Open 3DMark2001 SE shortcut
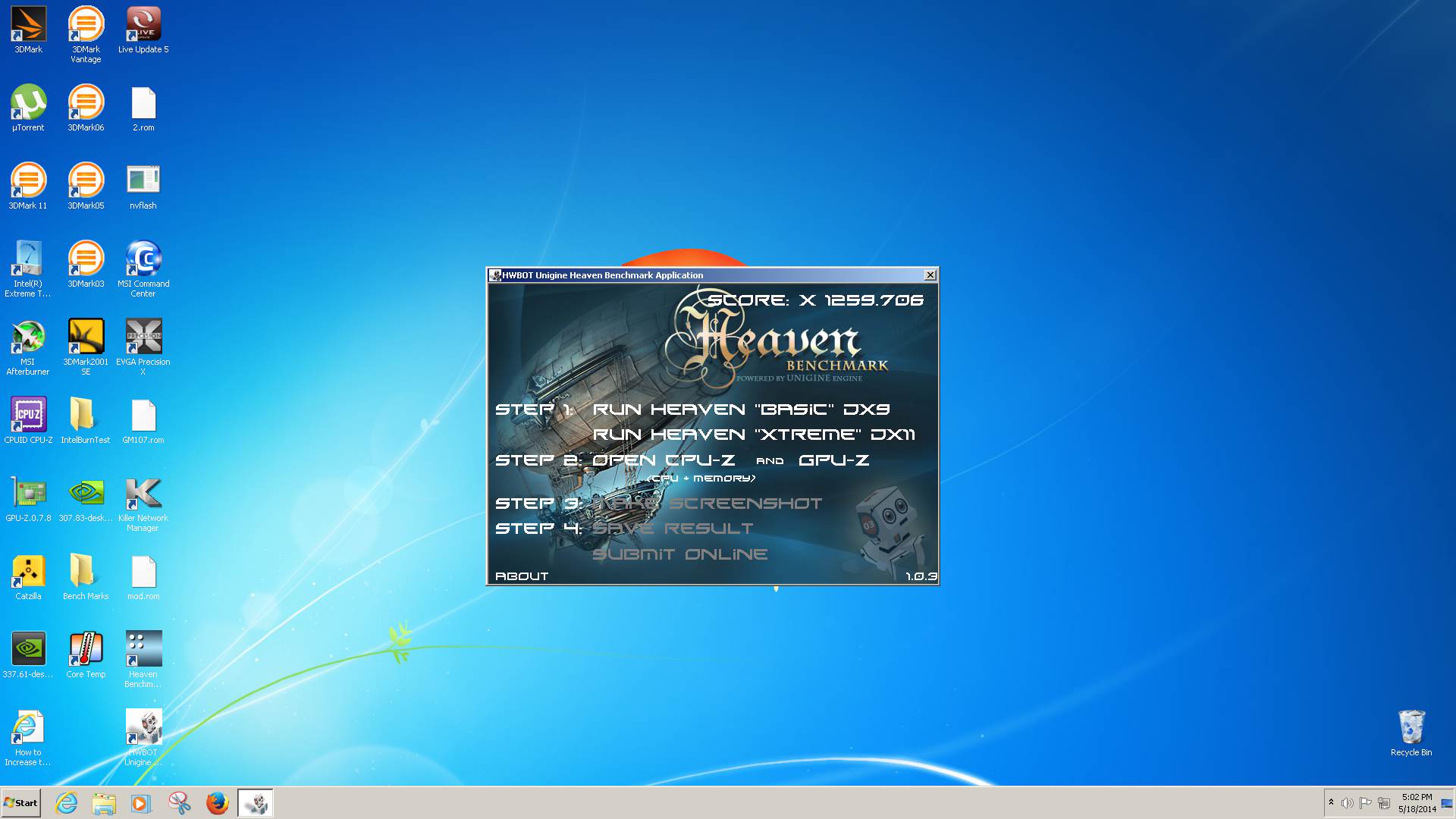Viewport: 1456px width, 819px height. tap(86, 347)
